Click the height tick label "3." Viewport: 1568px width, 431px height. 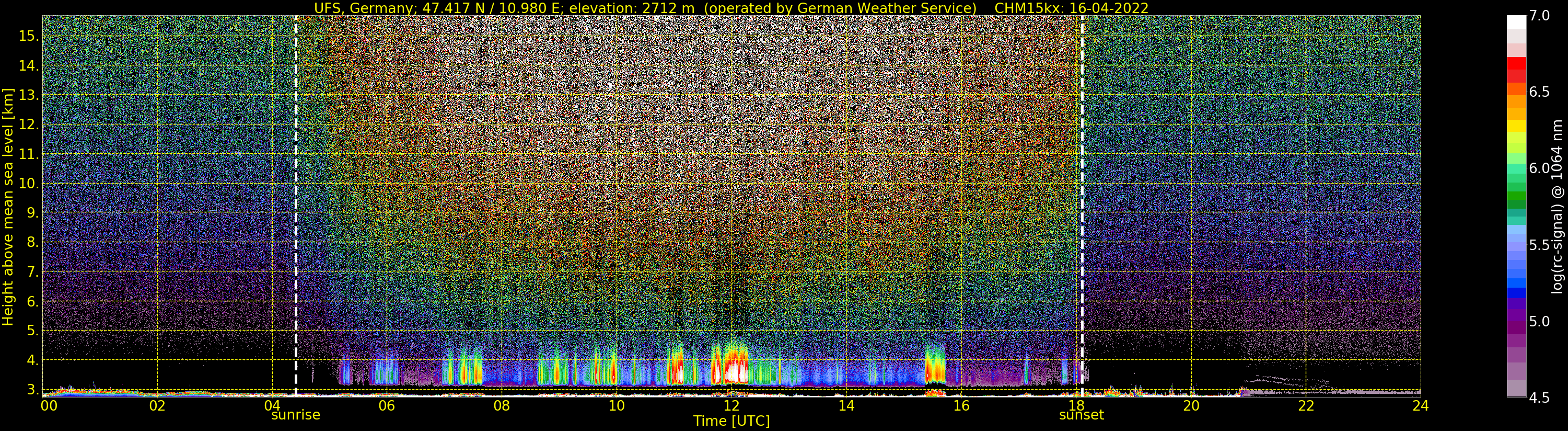click(33, 389)
